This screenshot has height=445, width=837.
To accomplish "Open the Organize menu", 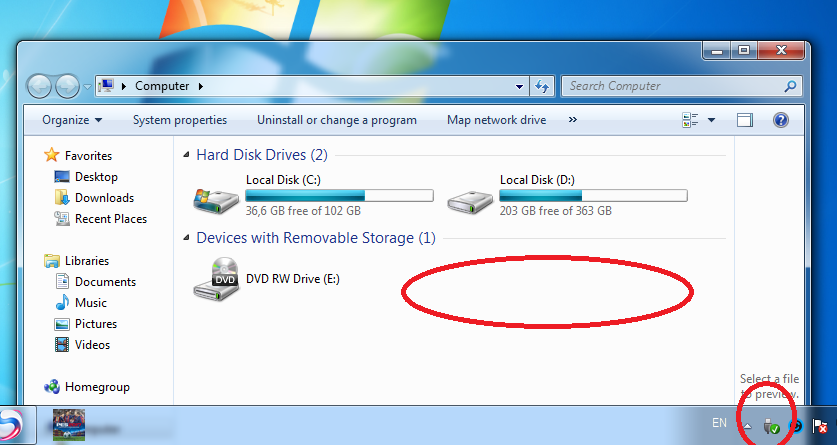I will [x=72, y=120].
